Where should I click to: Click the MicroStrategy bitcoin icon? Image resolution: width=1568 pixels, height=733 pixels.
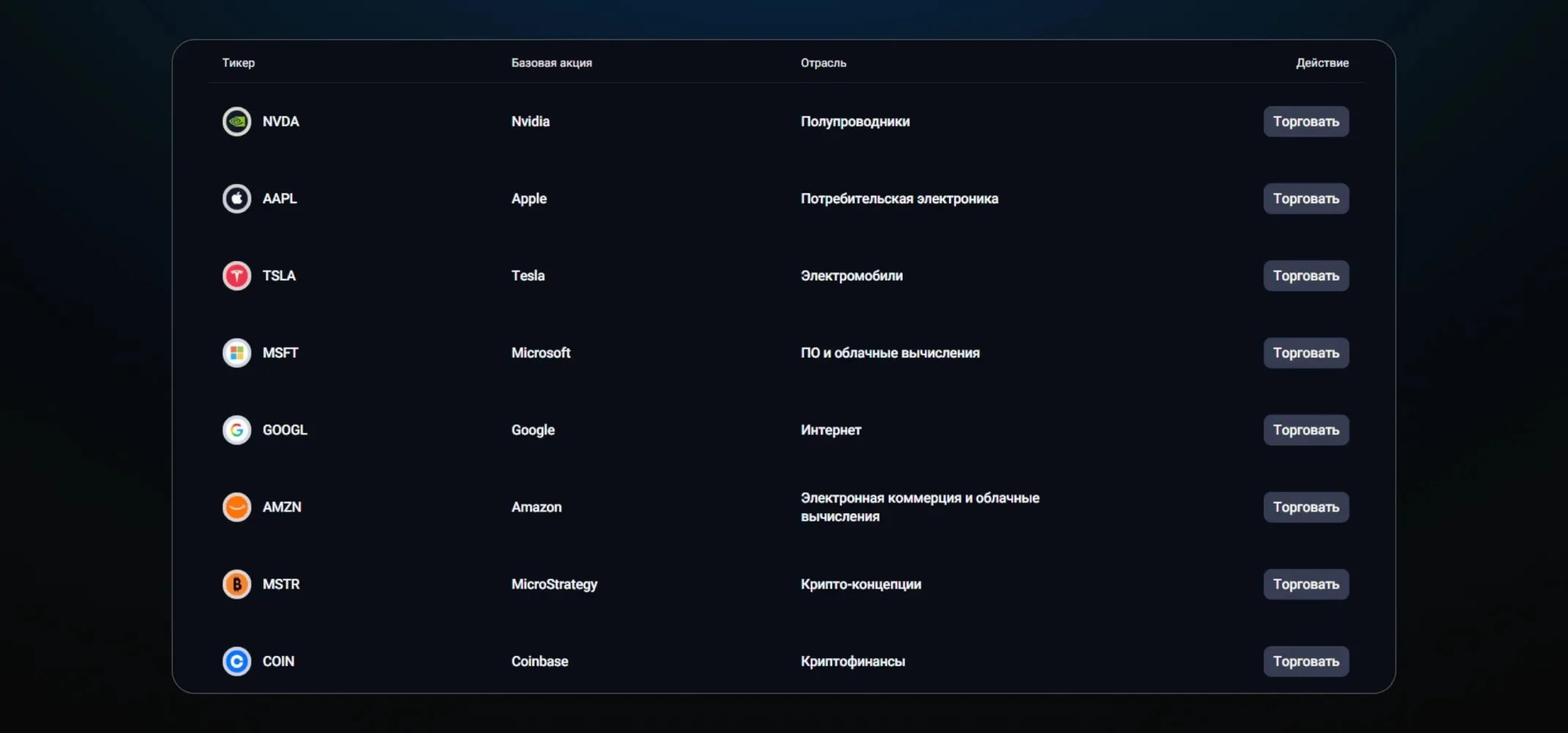(237, 584)
